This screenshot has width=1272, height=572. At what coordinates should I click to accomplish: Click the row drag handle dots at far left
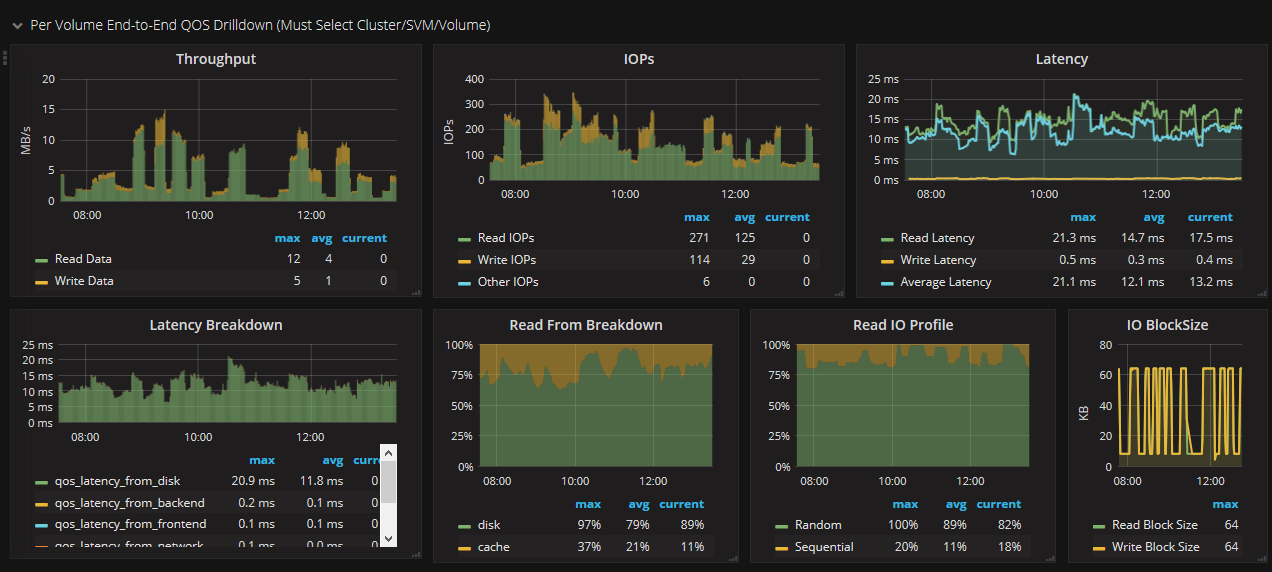(x=5, y=57)
